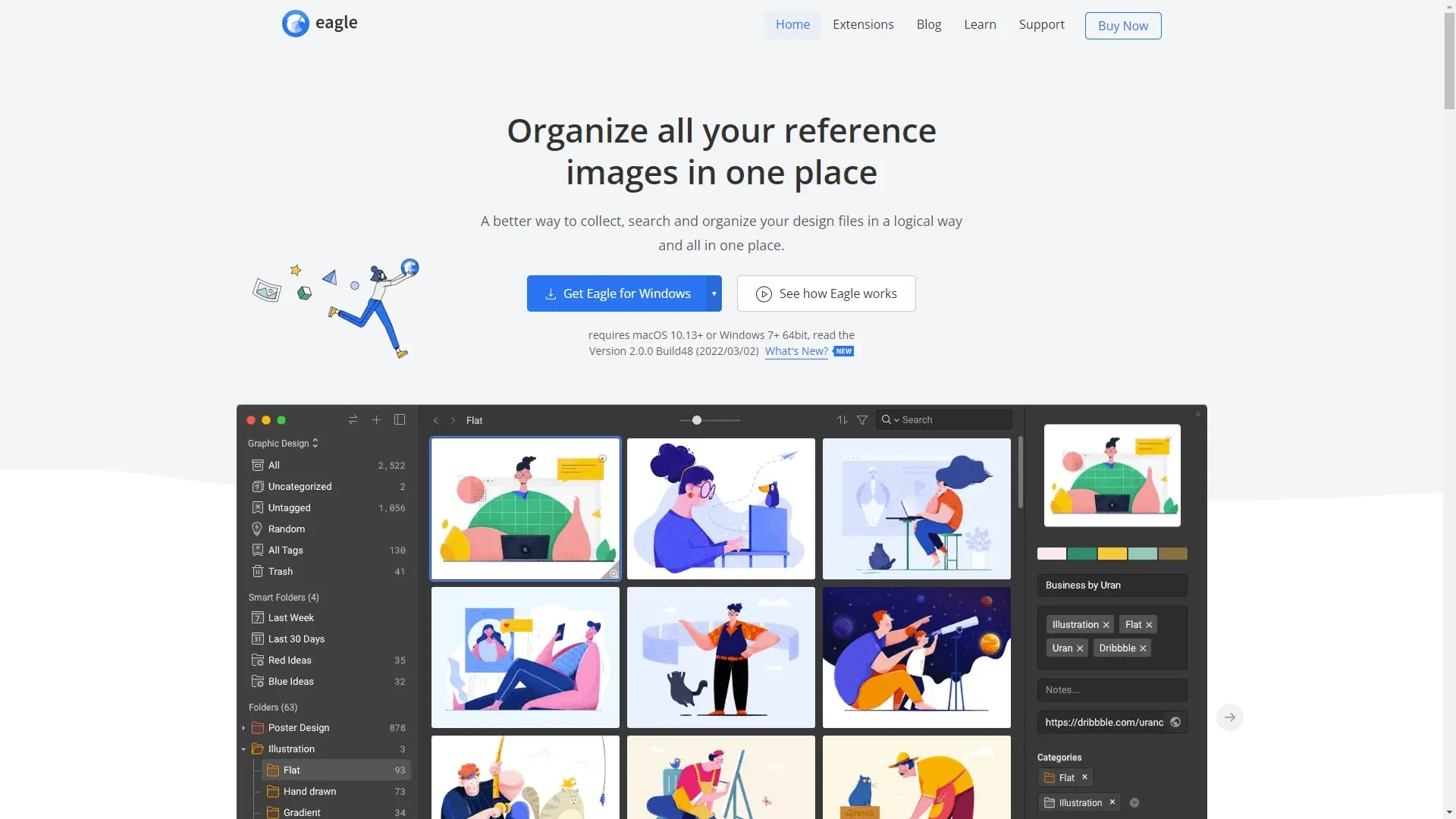Screen dimensions: 1456x819
Task: Click the next slide arrow button
Action: 1230,717
